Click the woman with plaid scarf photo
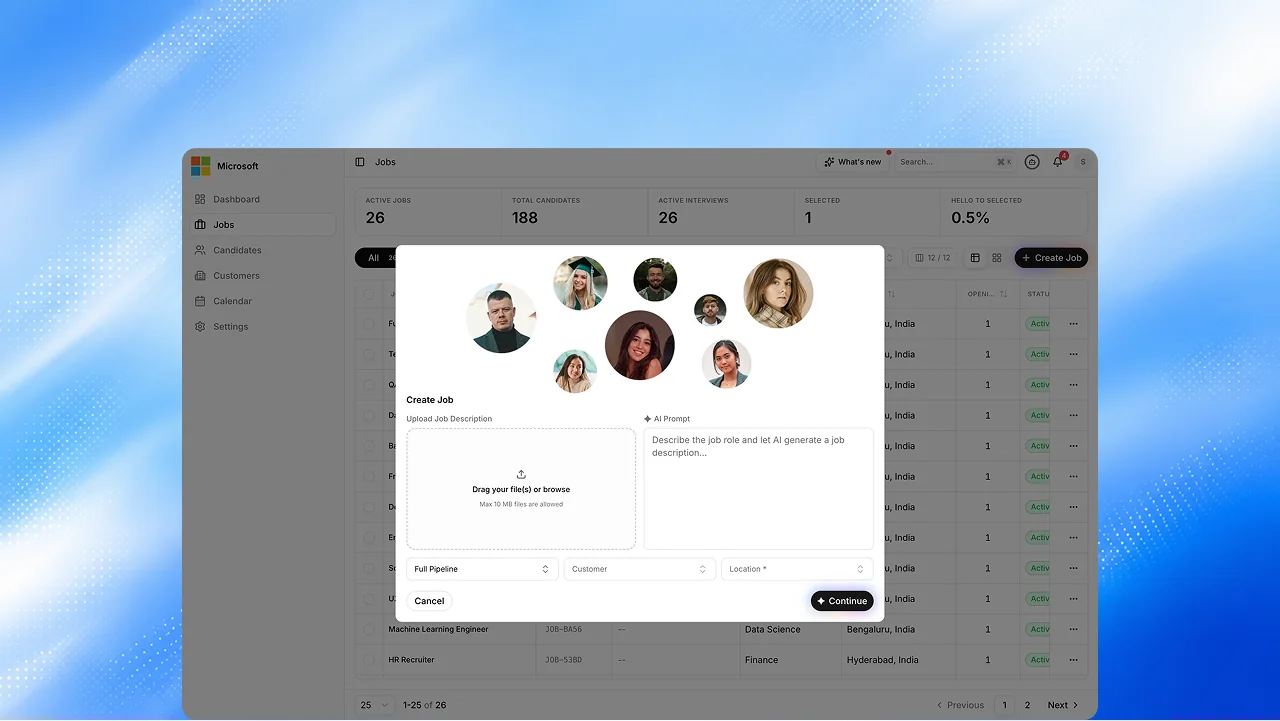 click(778, 293)
